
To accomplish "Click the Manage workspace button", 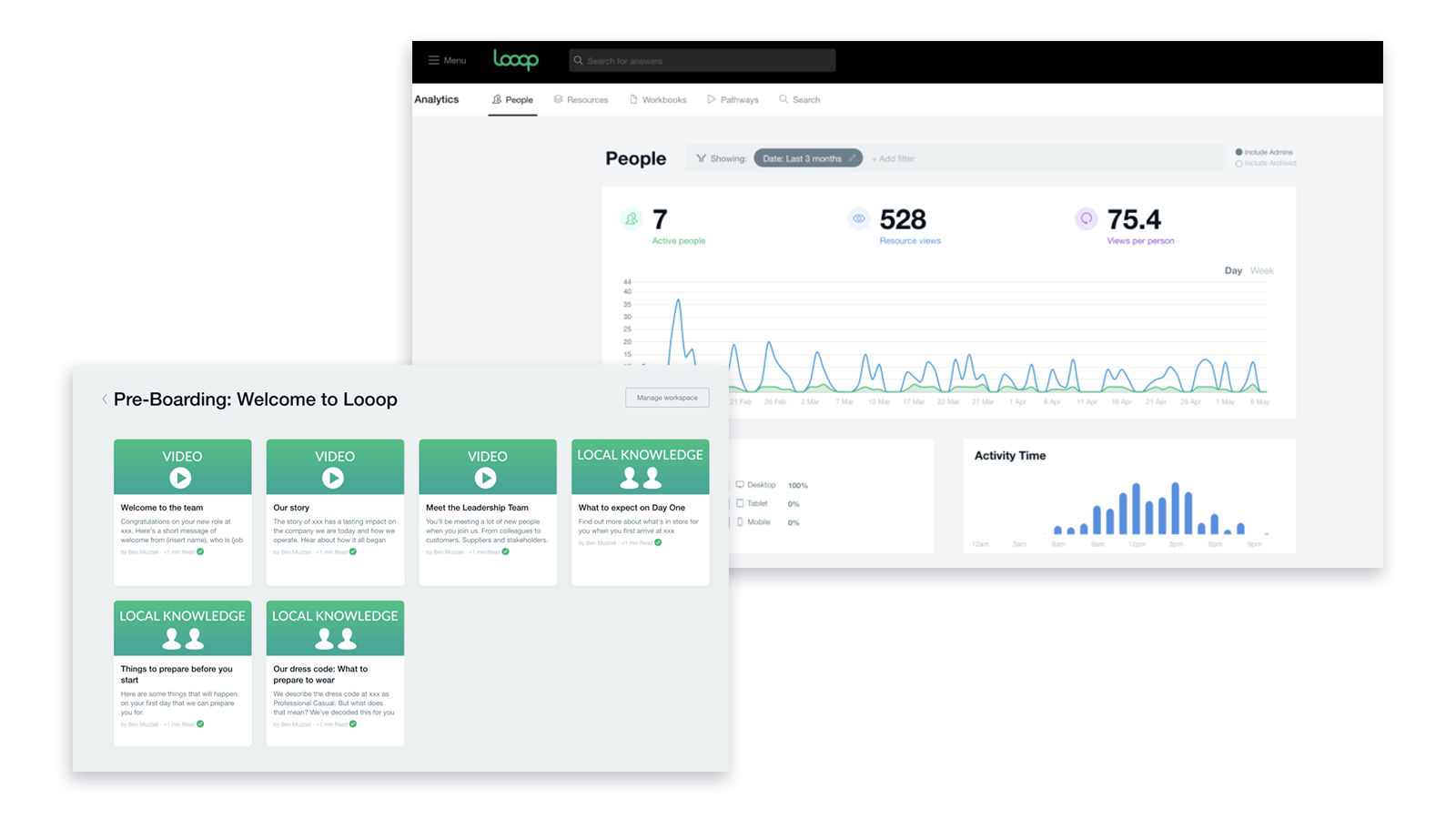I will (x=667, y=398).
